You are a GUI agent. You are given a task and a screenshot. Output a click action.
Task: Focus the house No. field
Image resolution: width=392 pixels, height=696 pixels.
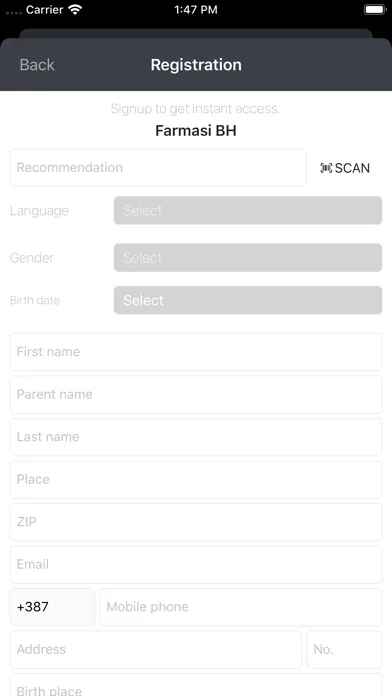[x=344, y=649]
